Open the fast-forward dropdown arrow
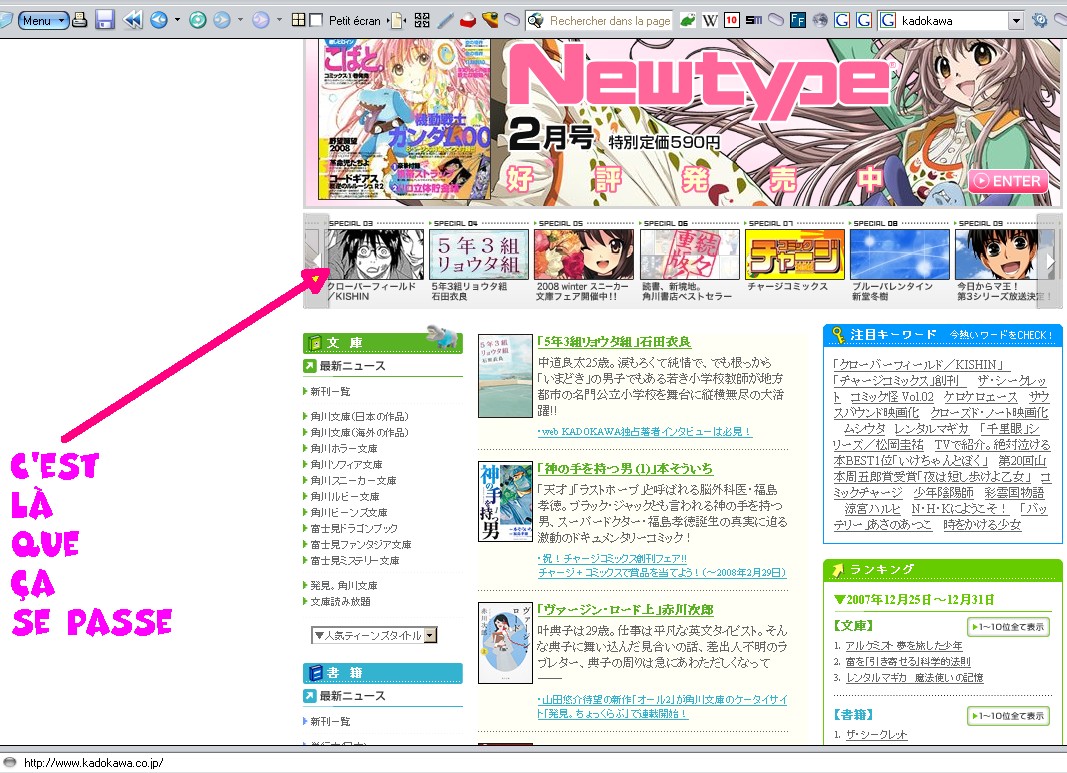The image size is (1067, 773). 279,20
